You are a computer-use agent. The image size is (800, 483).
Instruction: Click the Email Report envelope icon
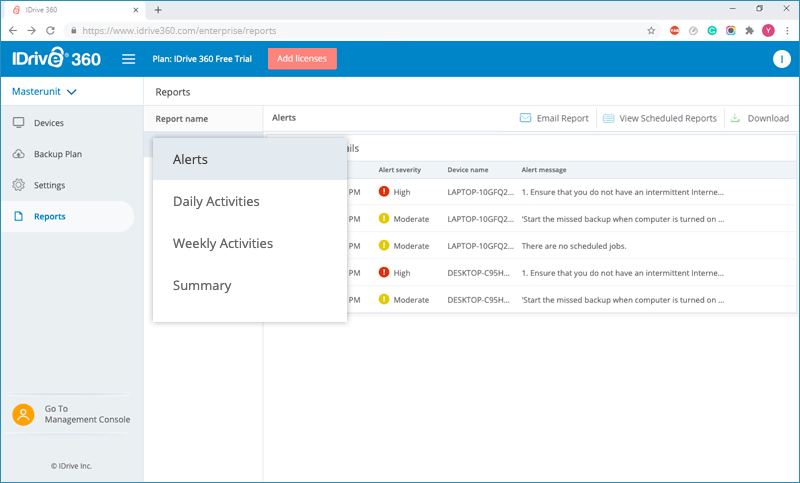525,118
